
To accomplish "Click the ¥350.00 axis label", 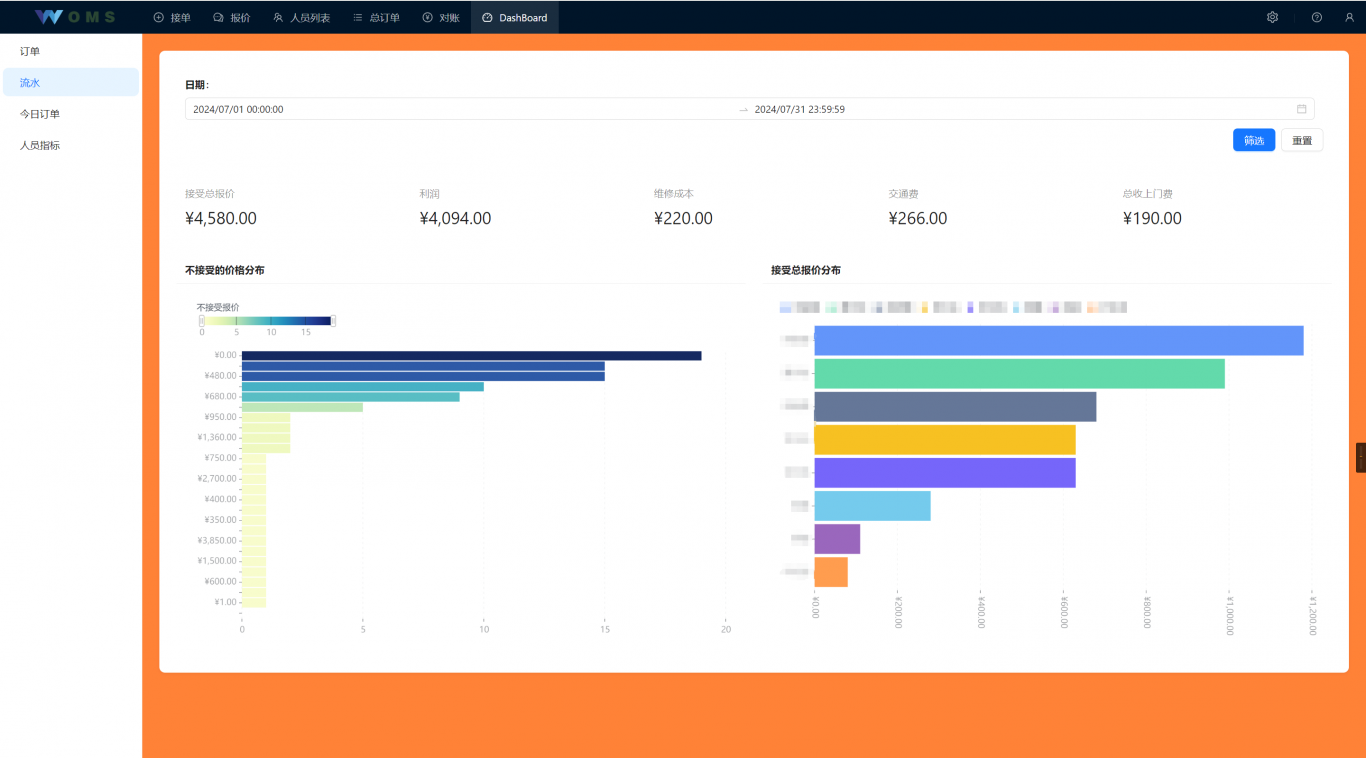I will (220, 520).
